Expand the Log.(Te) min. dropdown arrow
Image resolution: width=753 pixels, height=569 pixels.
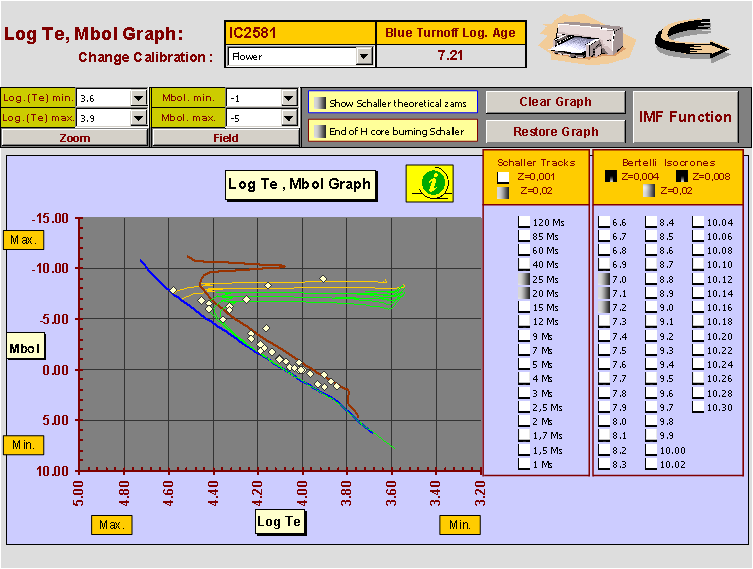pyautogui.click(x=138, y=98)
